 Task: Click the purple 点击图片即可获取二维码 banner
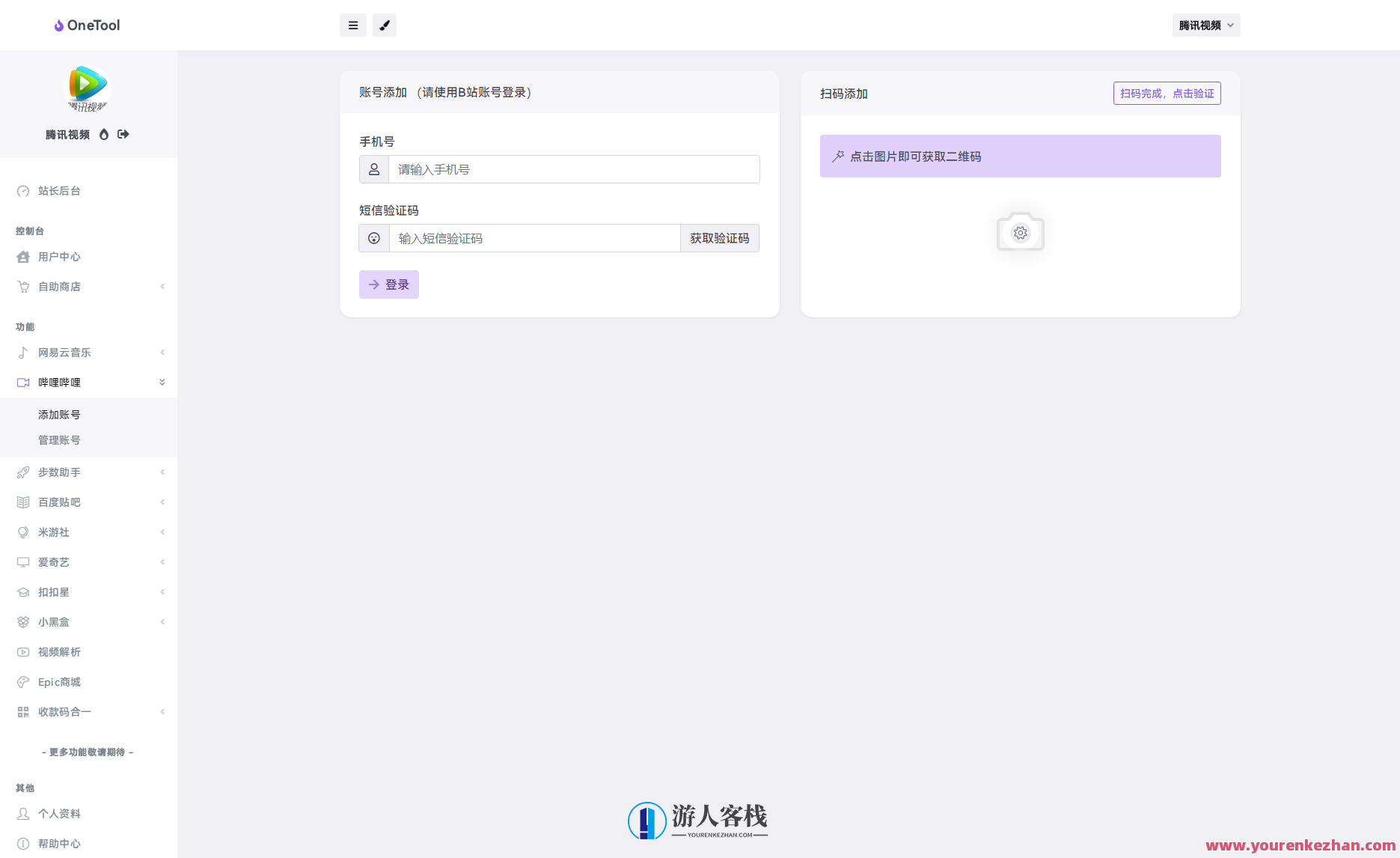point(1020,156)
